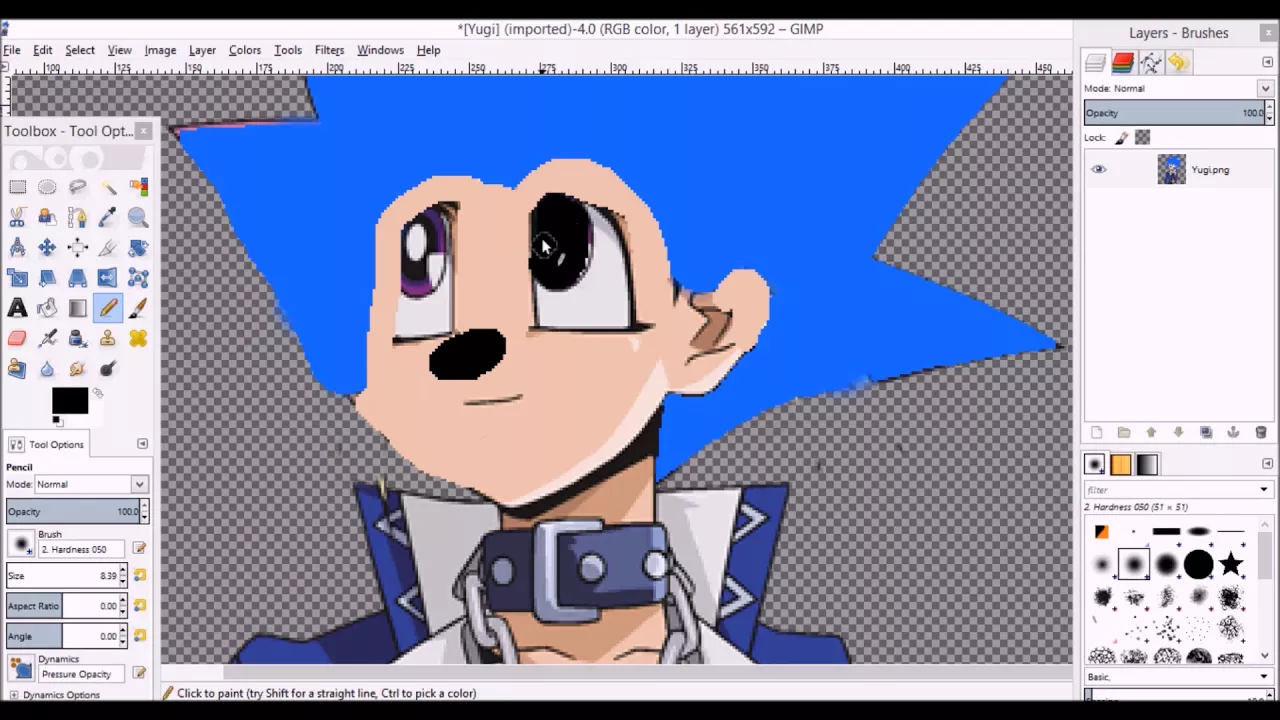Toggle visibility of the Yugi.png layer
The image size is (1280, 720).
(x=1098, y=169)
